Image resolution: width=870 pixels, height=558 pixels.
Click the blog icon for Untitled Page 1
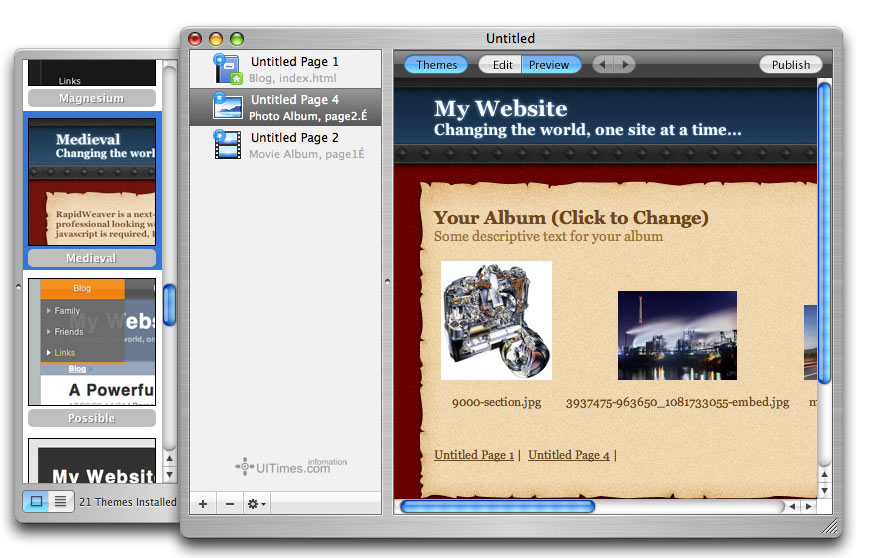[228, 69]
